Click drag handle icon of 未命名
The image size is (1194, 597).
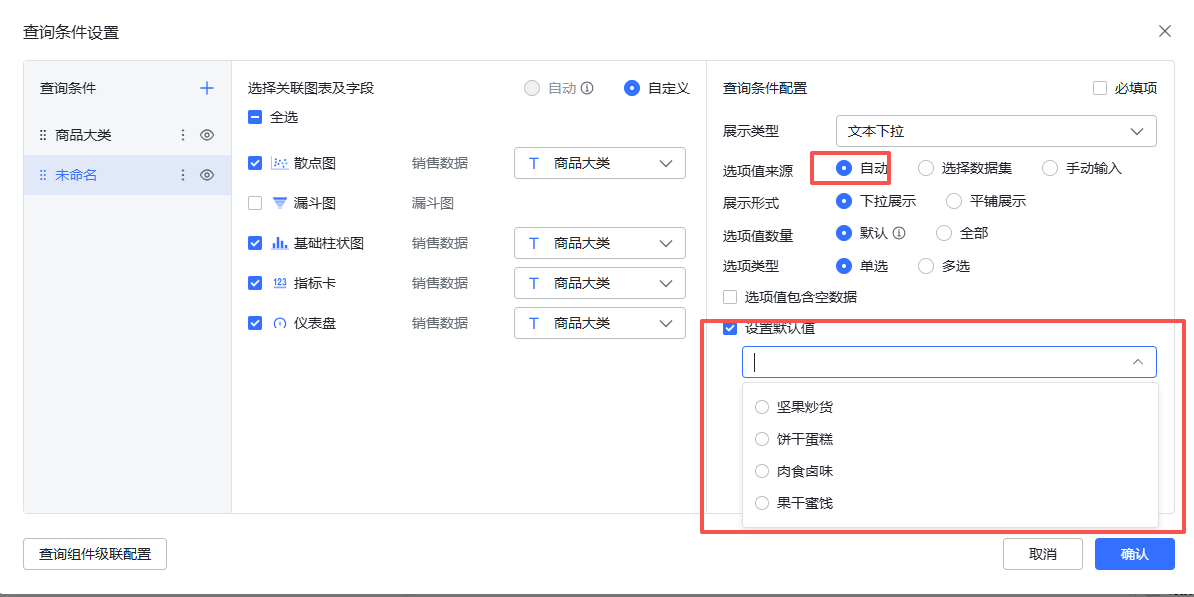point(43,175)
